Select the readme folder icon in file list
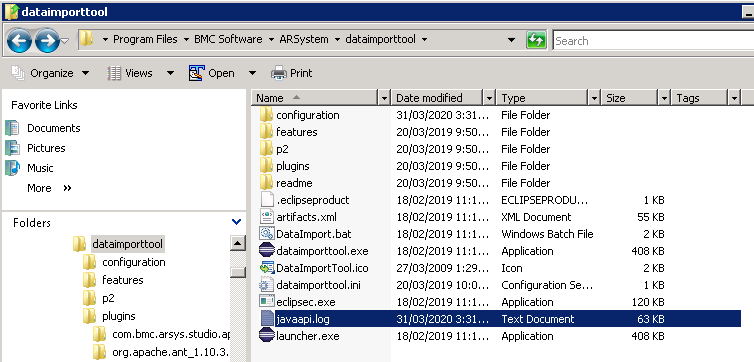The height and width of the screenshot is (362, 754). click(x=266, y=183)
